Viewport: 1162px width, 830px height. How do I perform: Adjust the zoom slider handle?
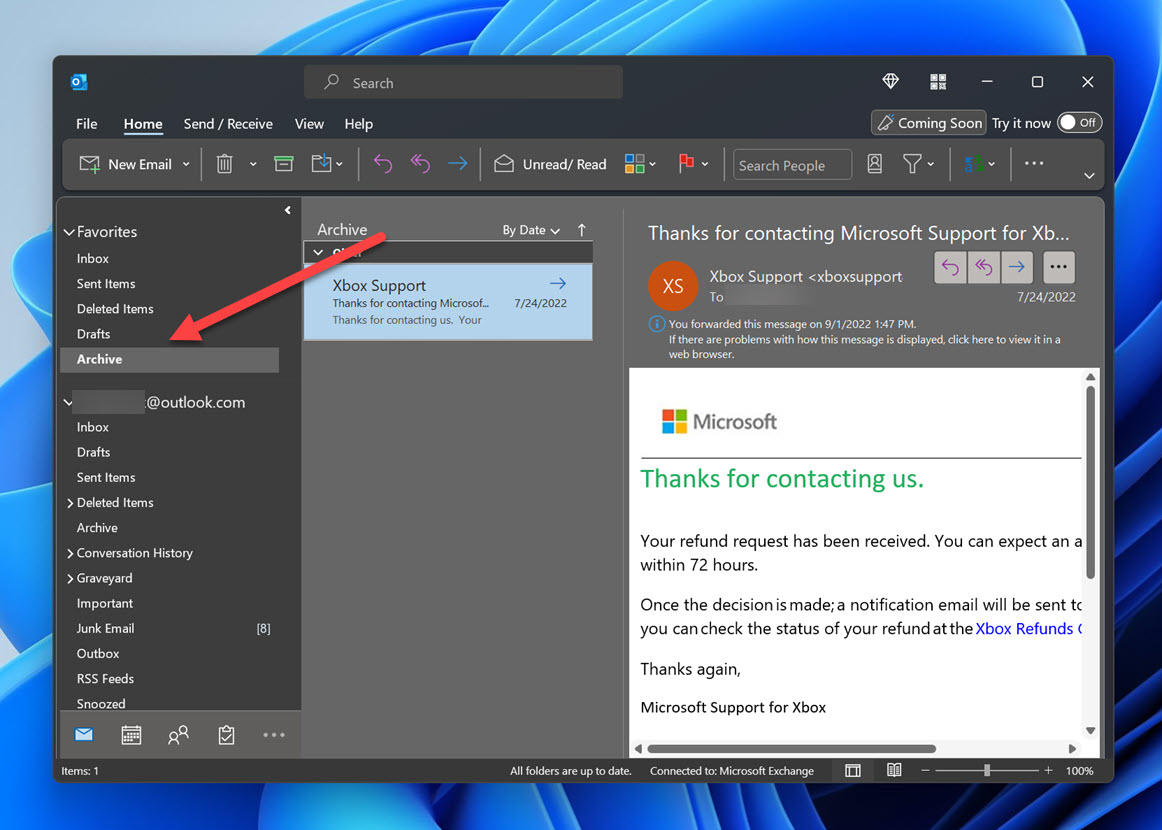pyautogui.click(x=986, y=771)
